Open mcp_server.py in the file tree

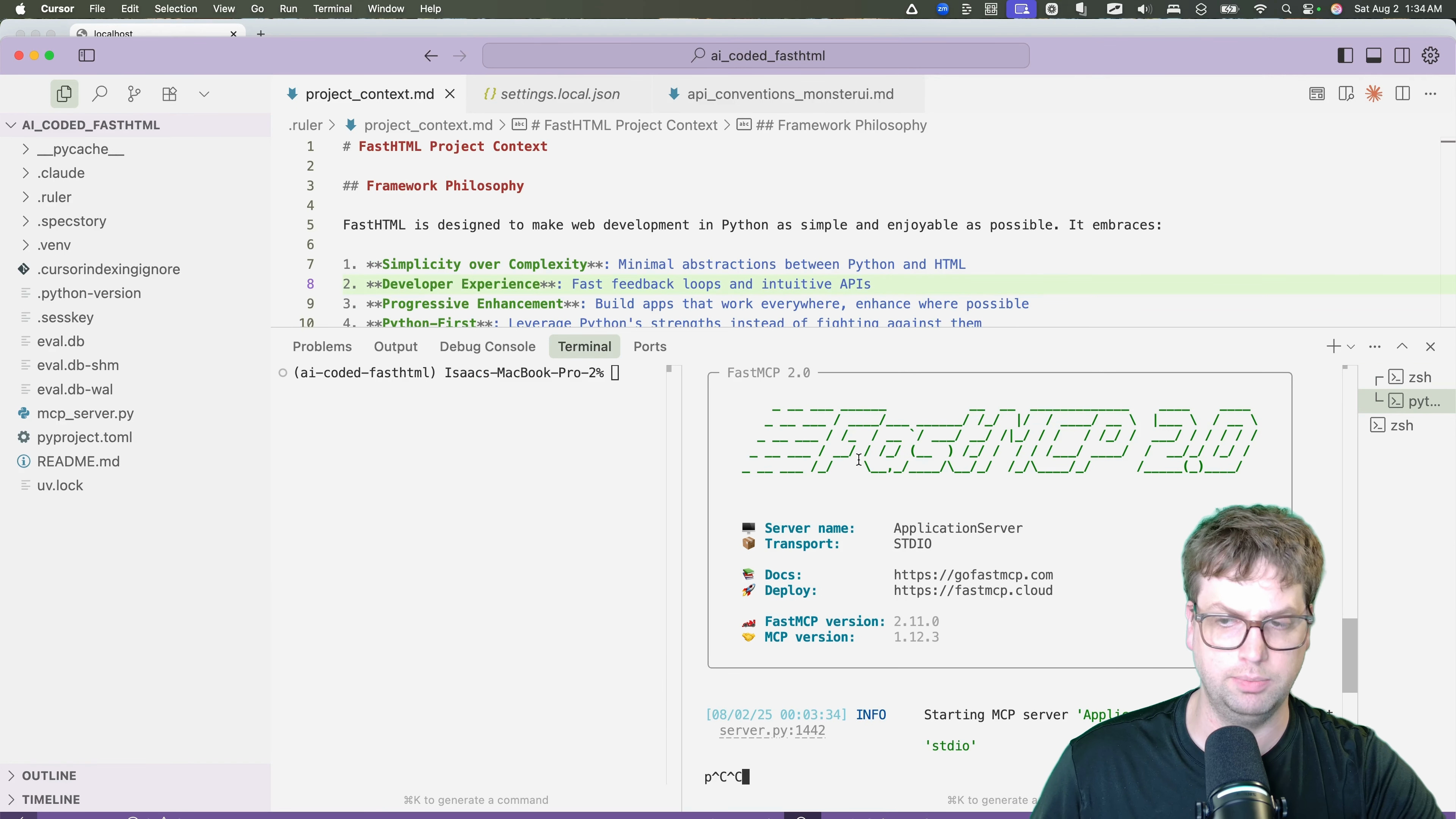85,413
